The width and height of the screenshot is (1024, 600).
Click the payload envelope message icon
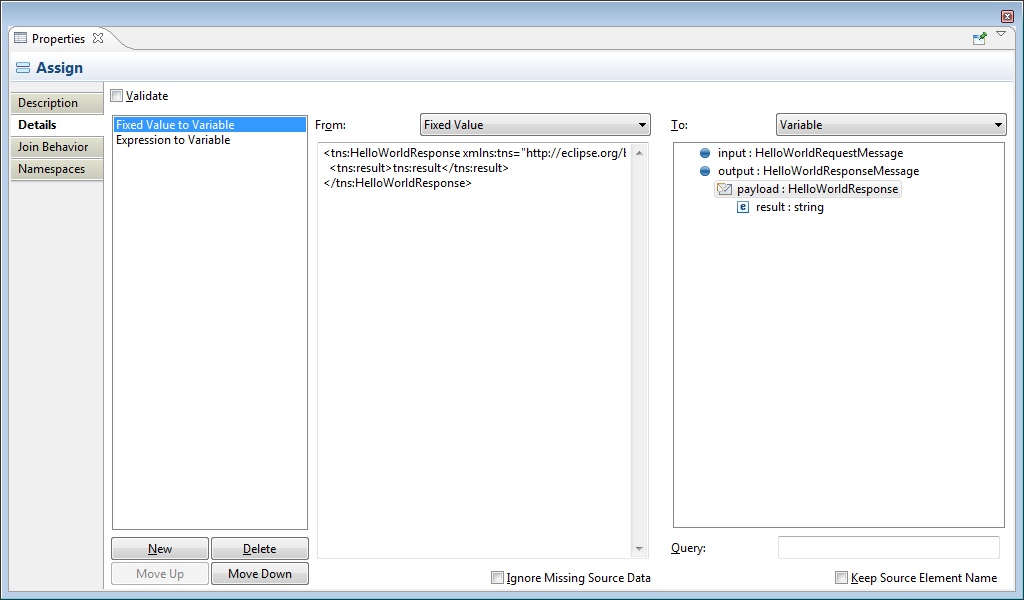pyautogui.click(x=725, y=189)
